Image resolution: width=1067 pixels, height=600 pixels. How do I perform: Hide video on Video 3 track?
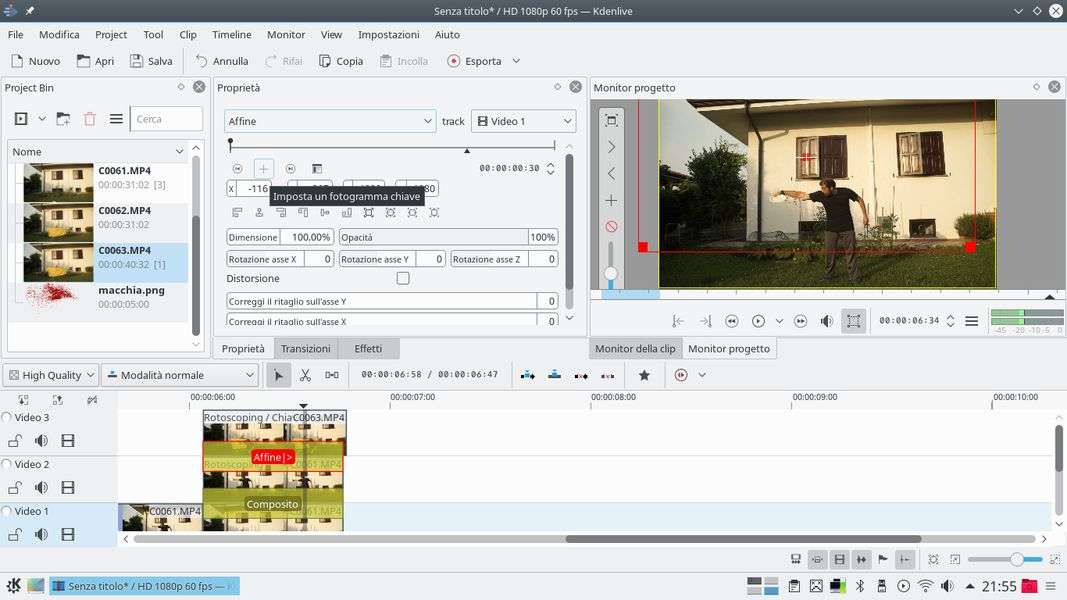point(68,441)
